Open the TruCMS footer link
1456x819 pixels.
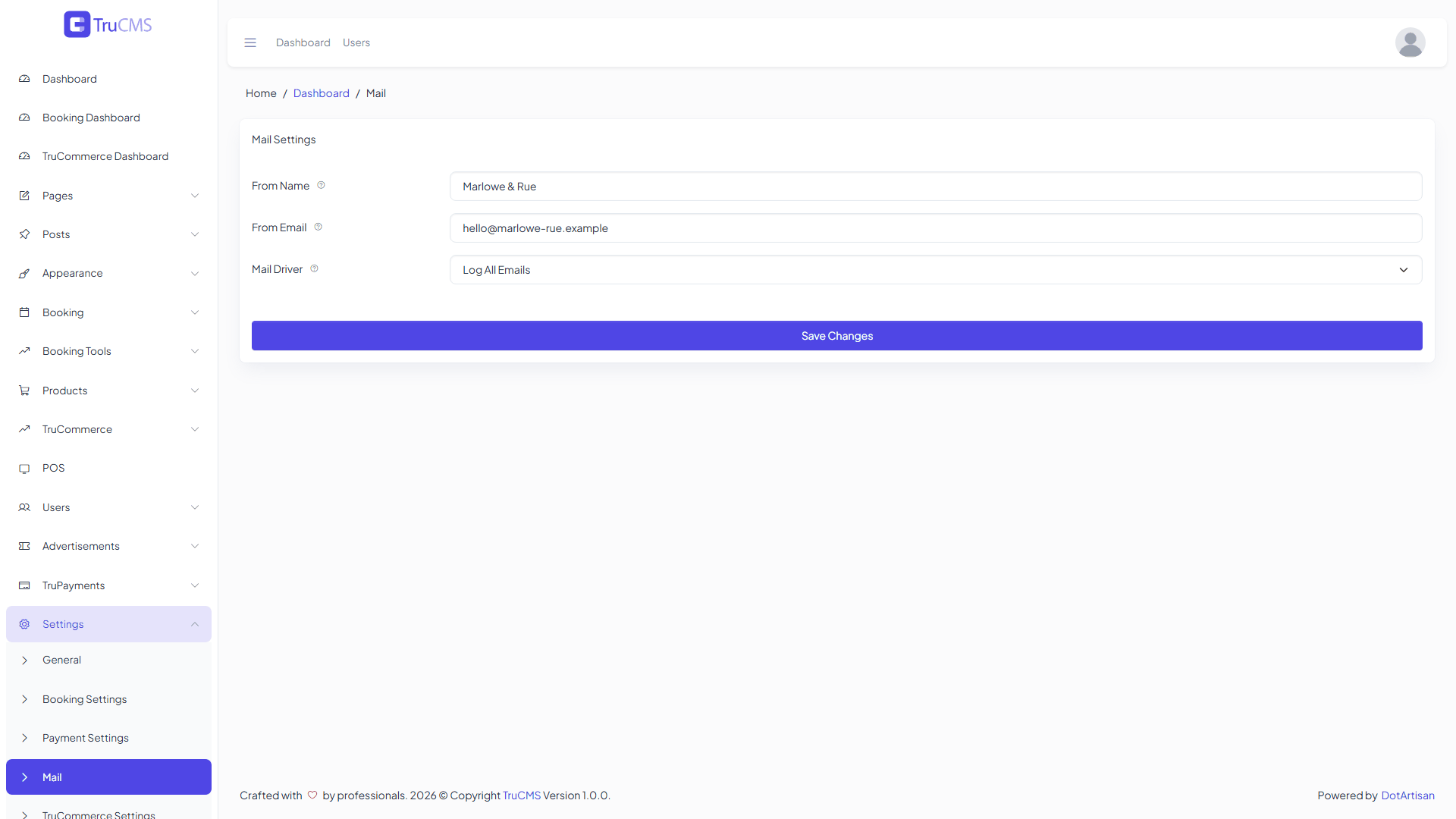pos(521,795)
